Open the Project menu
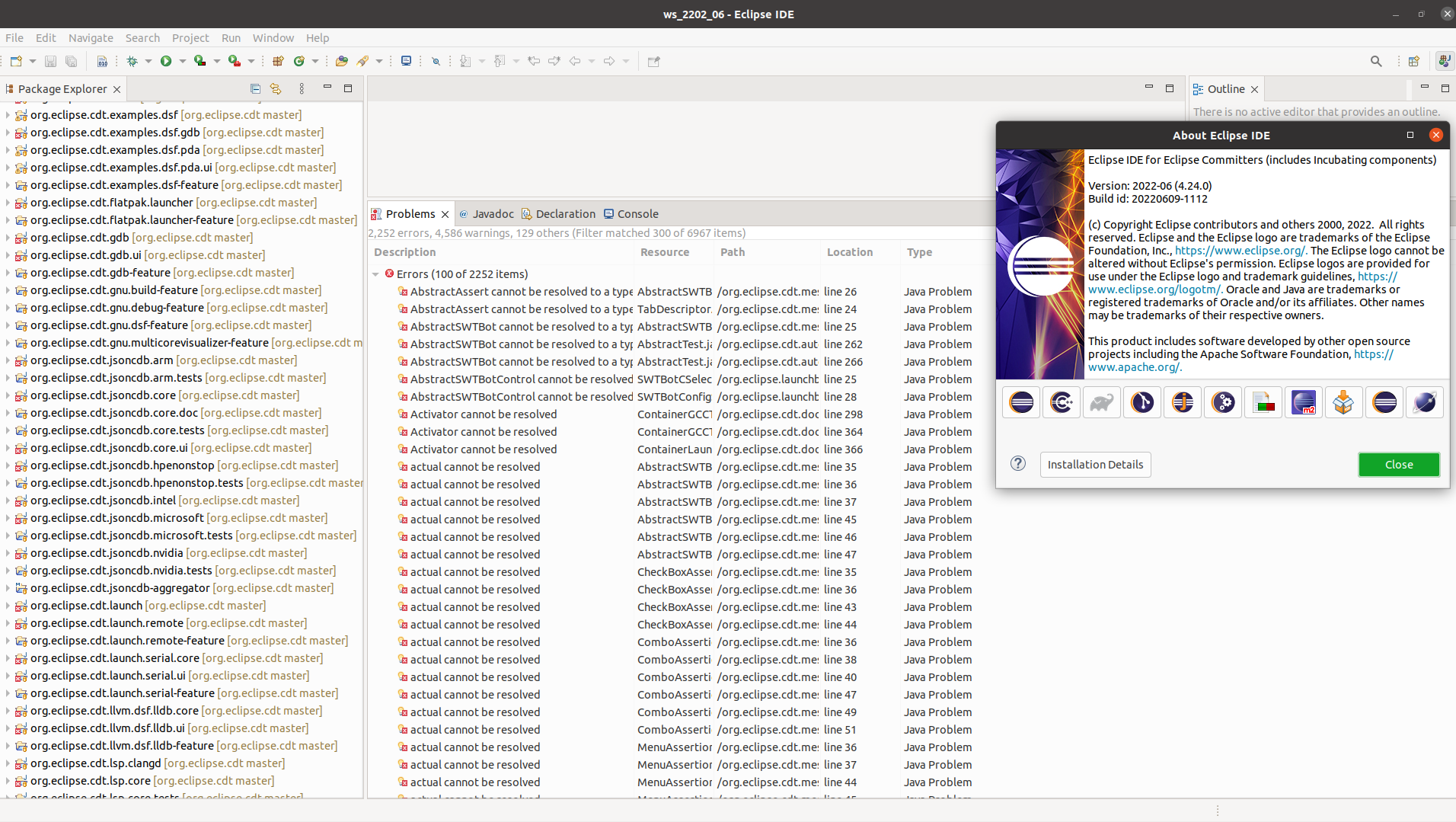This screenshot has width=1456, height=822. click(190, 38)
